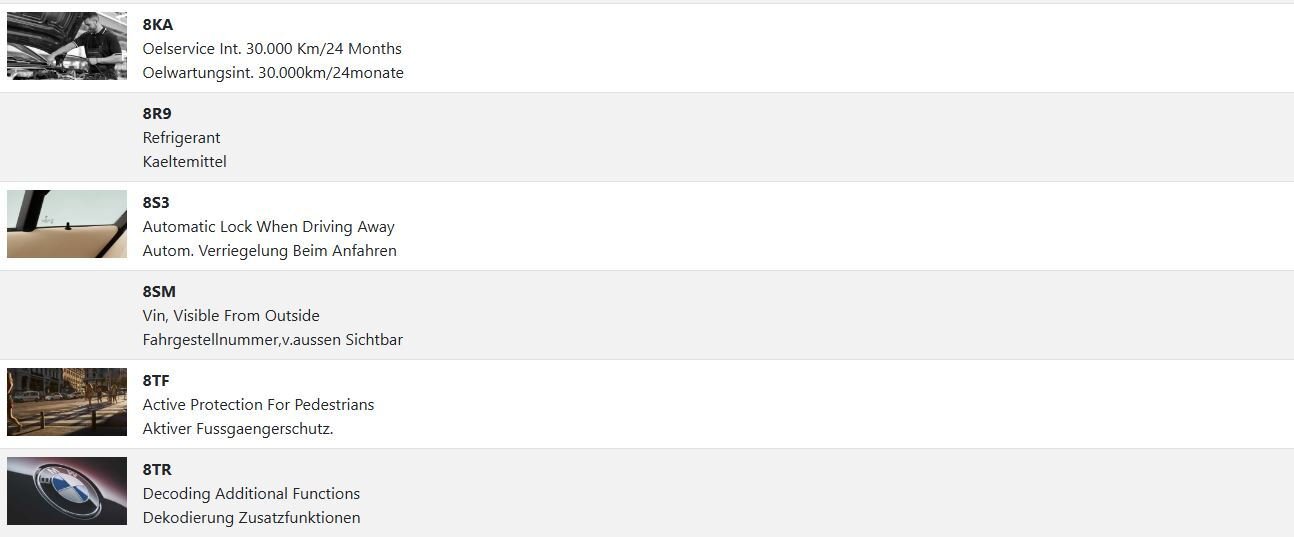Click the BMW logo thumbnail for 8TR

[67, 491]
